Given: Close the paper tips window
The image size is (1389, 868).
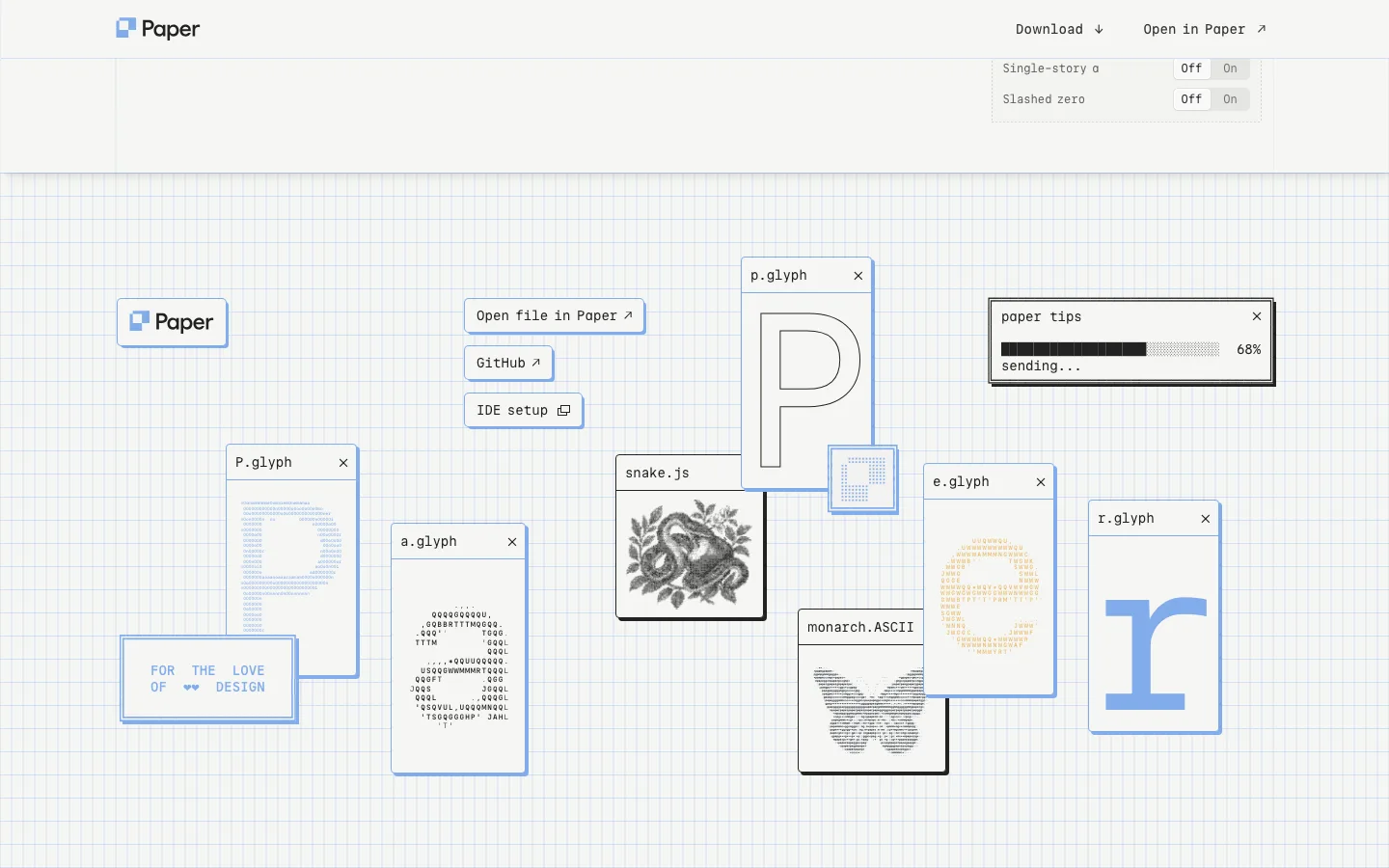Looking at the screenshot, I should 1257,316.
